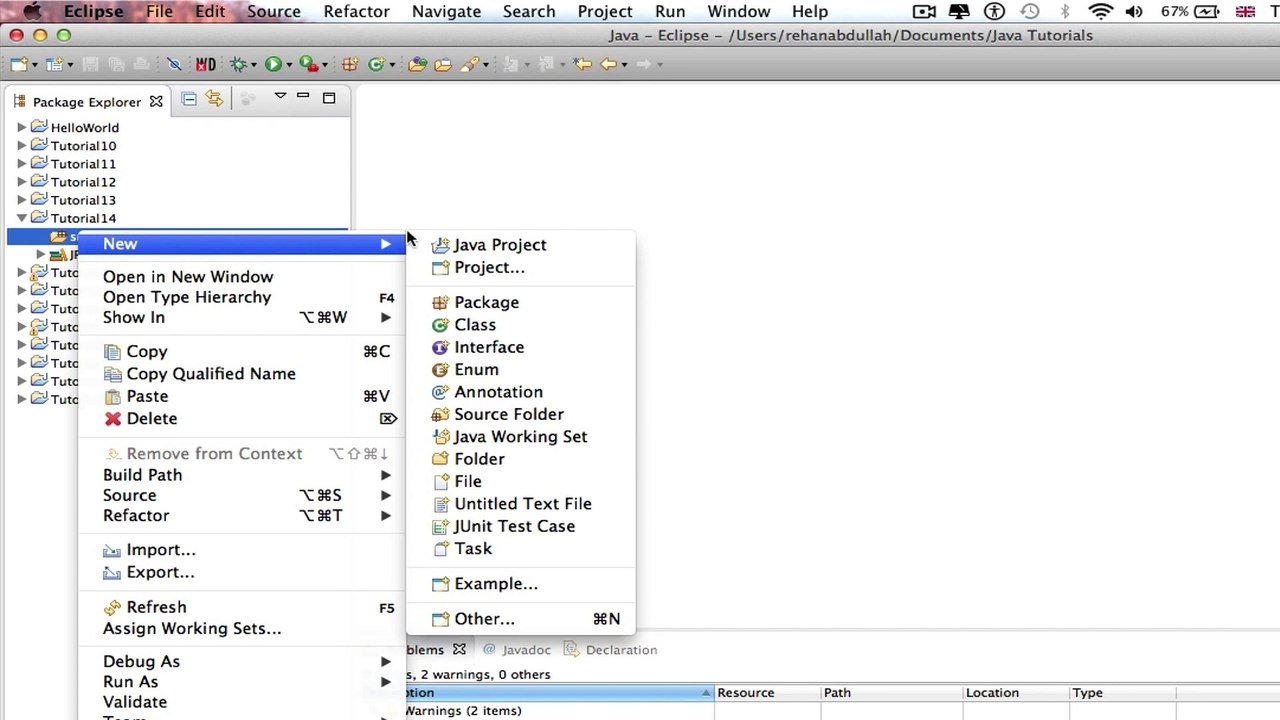This screenshot has height=720, width=1280.
Task: Create a new Enum
Action: (520, 369)
